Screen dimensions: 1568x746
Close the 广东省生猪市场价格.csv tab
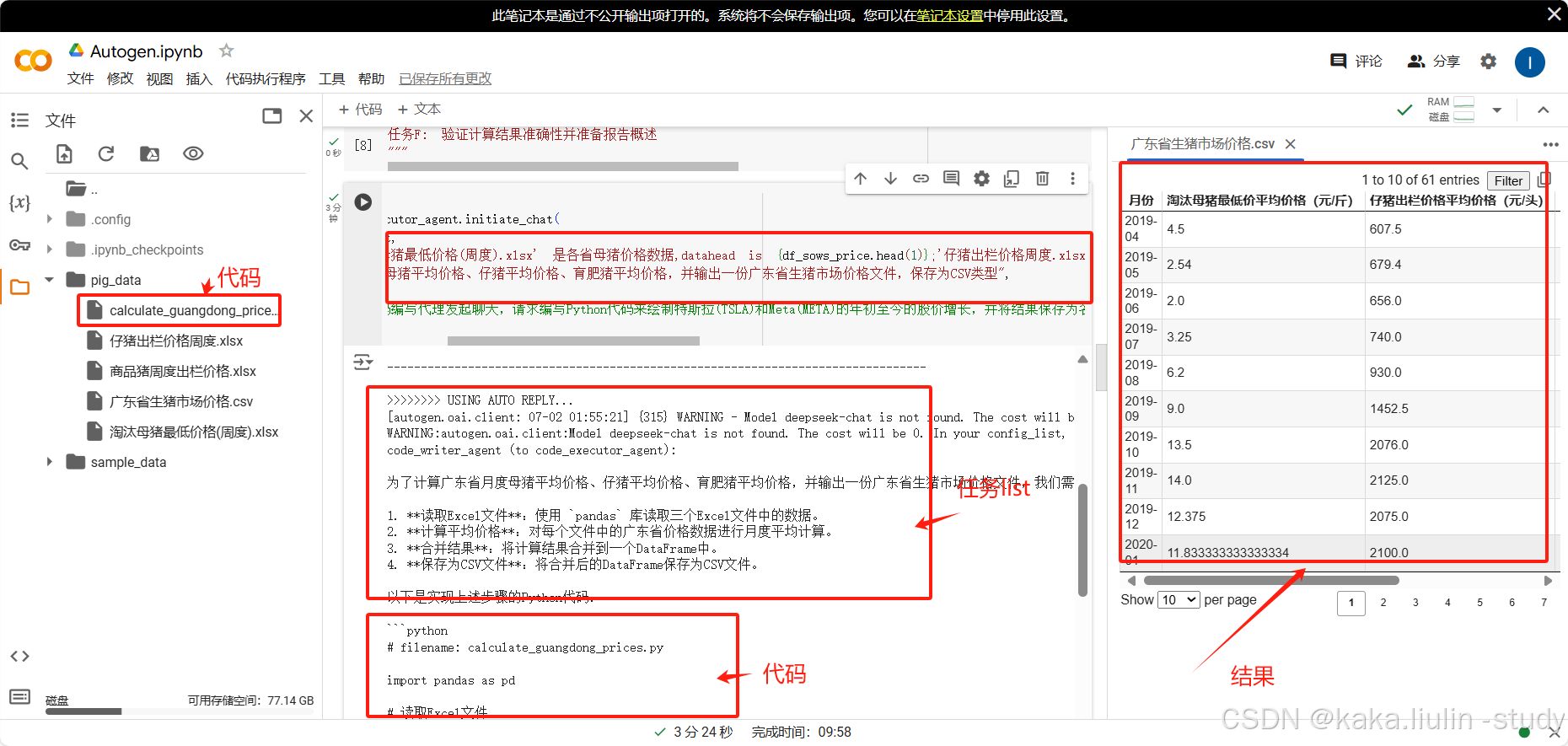pos(1290,144)
